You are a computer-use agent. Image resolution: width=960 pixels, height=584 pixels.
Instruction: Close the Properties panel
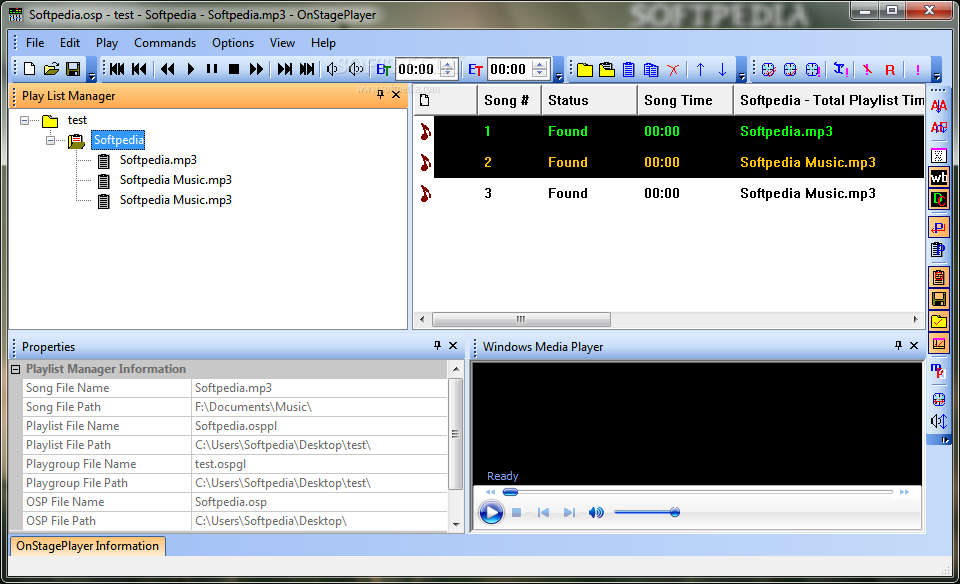(453, 345)
